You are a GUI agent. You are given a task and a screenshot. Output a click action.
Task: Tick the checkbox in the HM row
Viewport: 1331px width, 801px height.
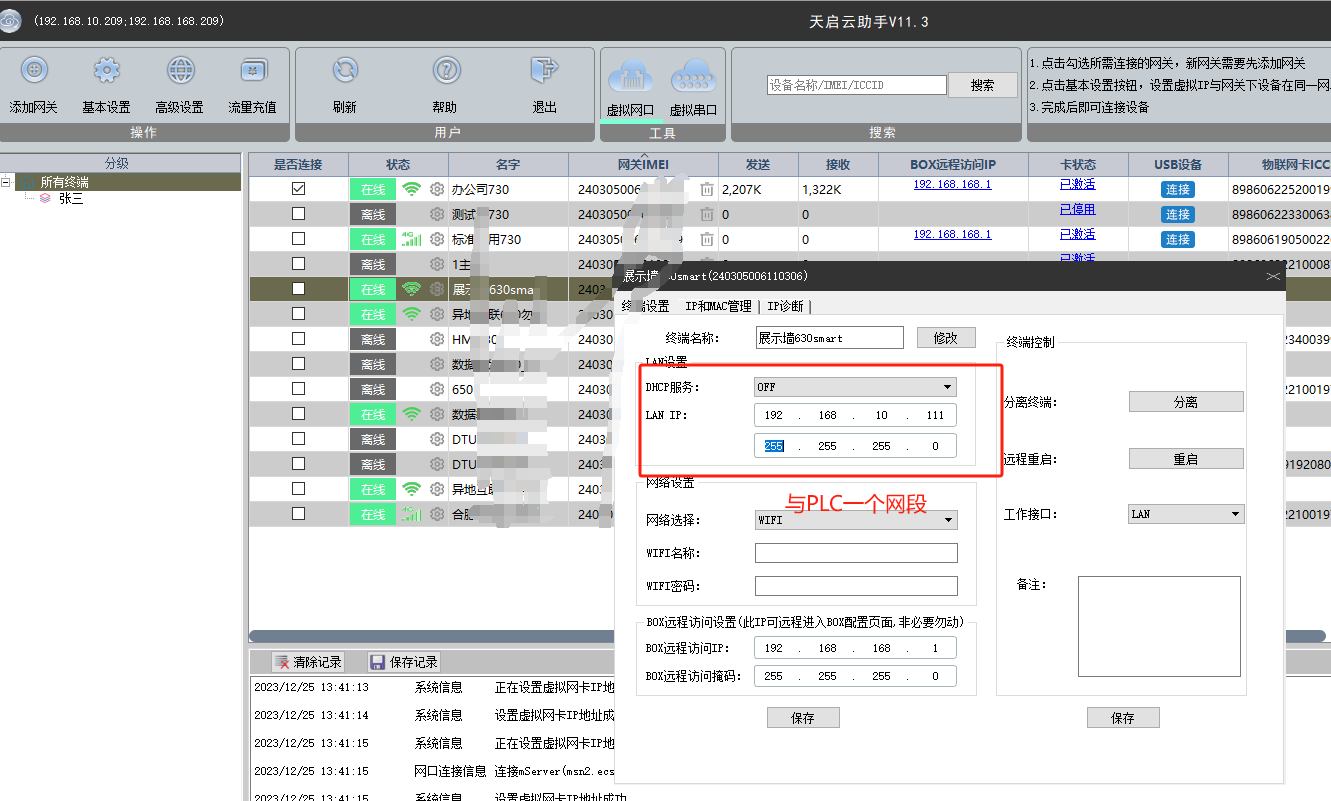[x=298, y=338]
